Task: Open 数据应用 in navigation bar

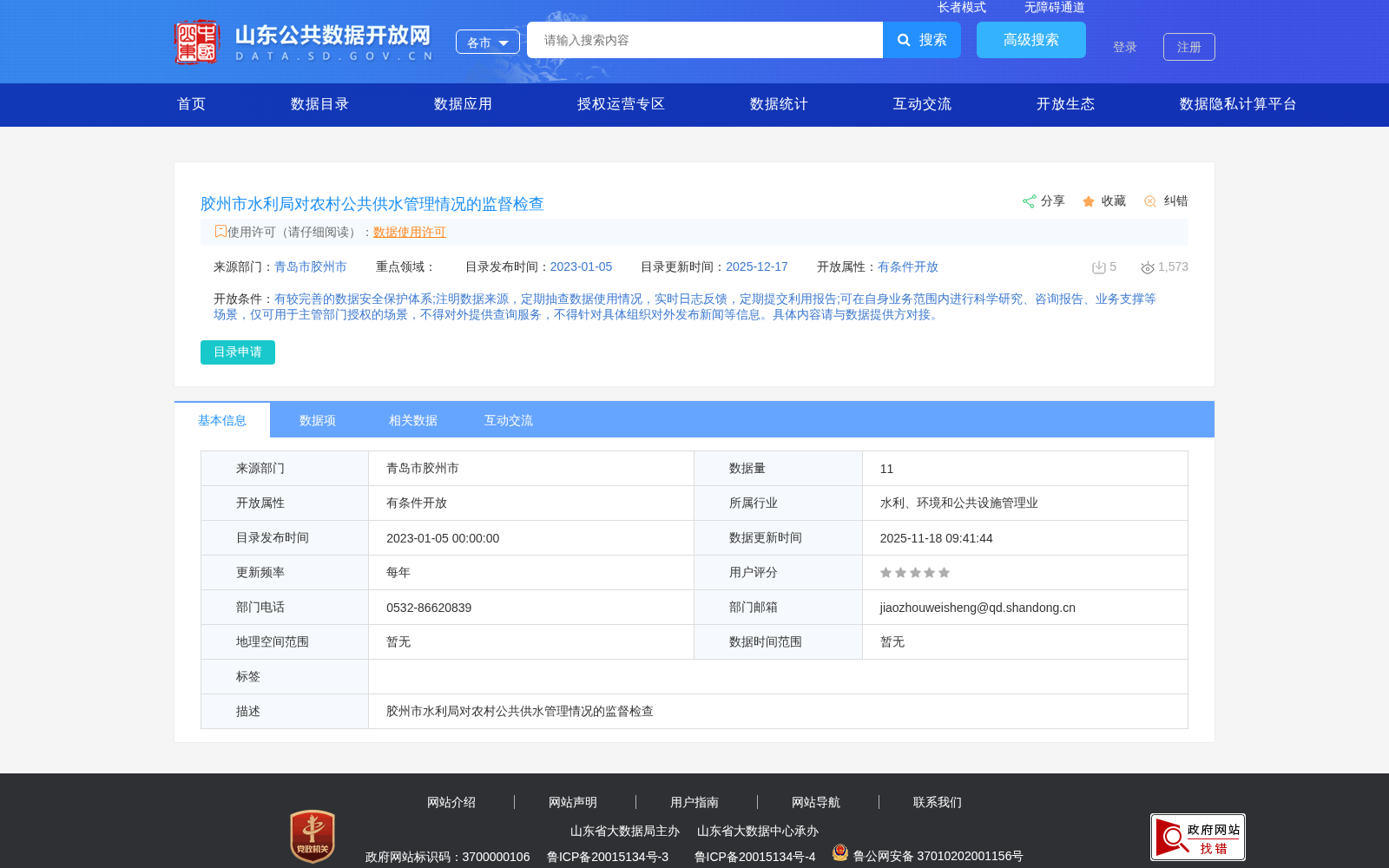Action: (x=463, y=104)
